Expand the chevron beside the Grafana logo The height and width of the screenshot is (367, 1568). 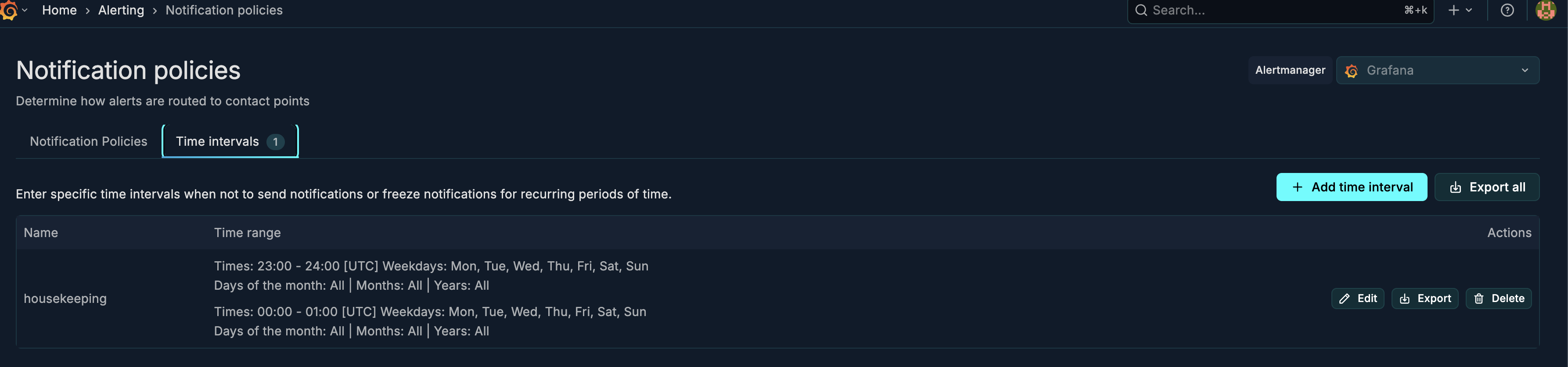[24, 11]
